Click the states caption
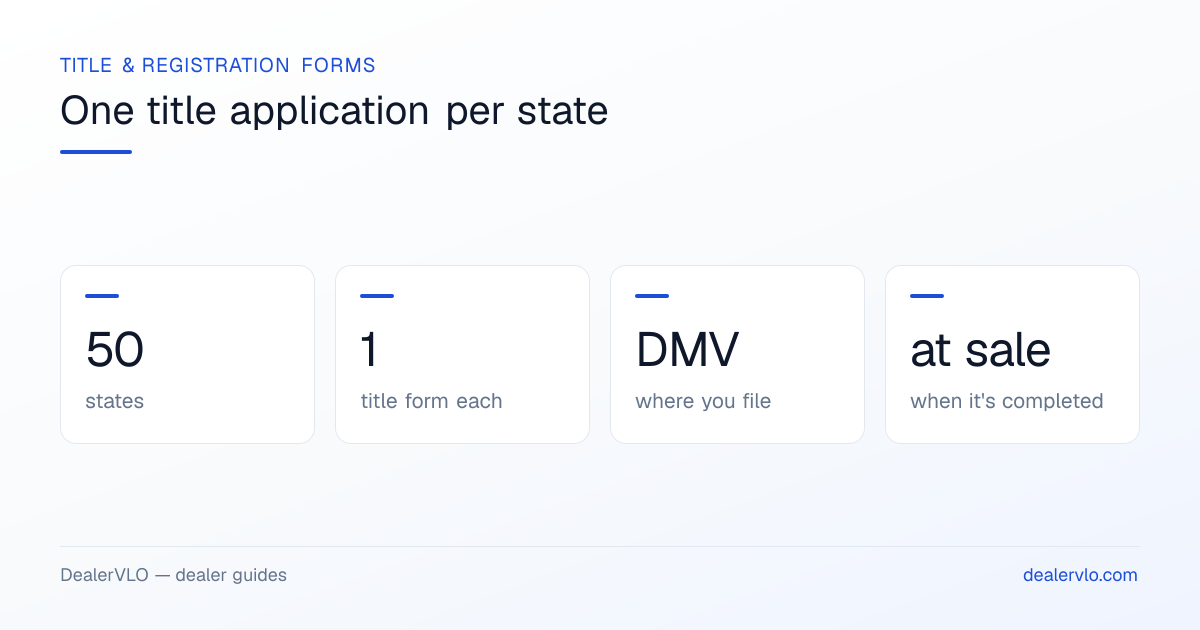The height and width of the screenshot is (630, 1200). point(114,401)
